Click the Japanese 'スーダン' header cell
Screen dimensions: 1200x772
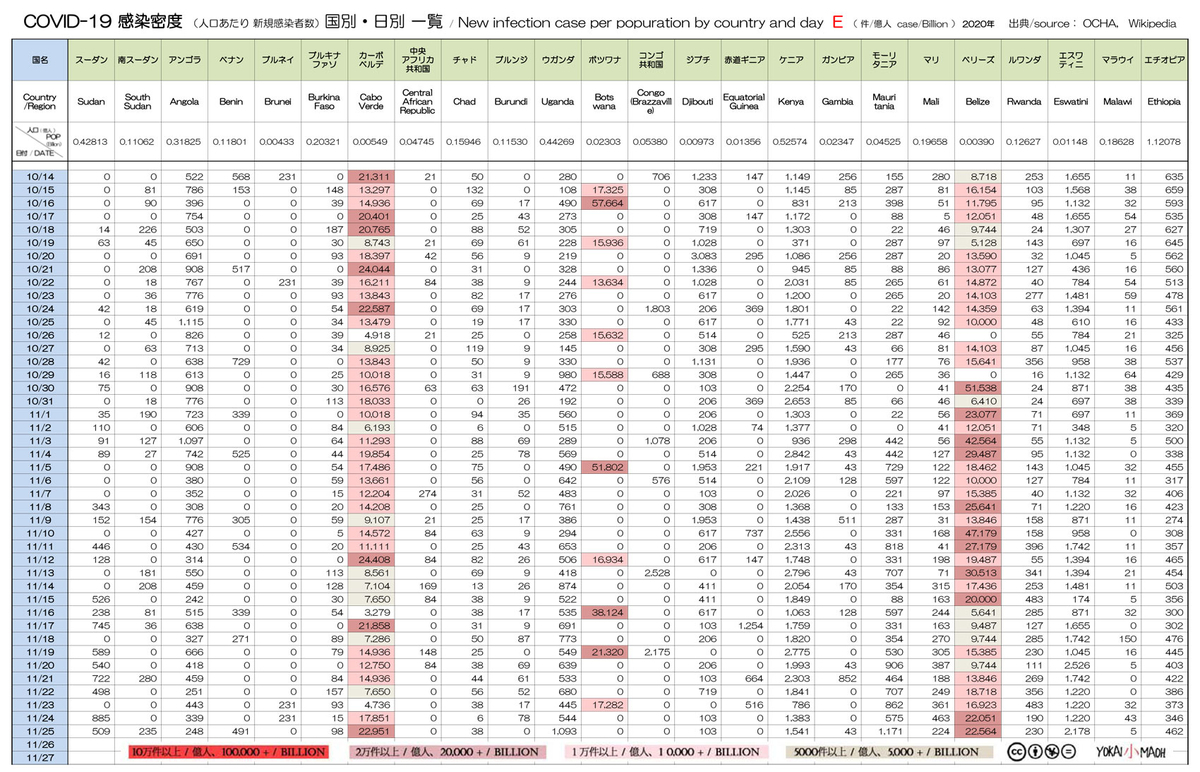(x=91, y=60)
